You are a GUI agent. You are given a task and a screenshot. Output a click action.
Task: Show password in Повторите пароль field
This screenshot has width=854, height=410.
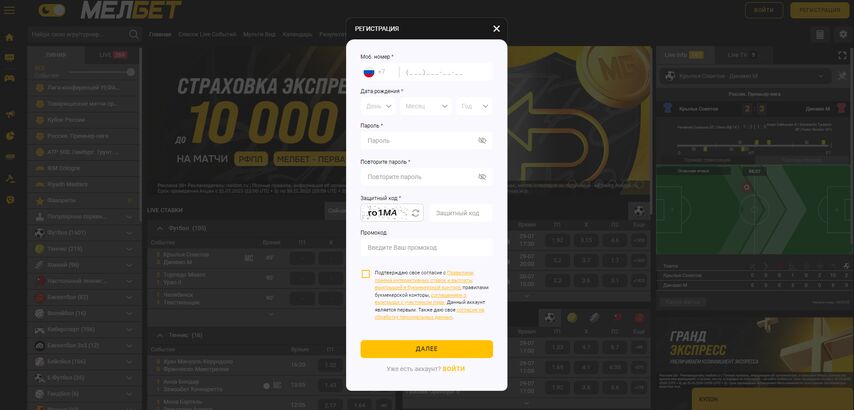tap(482, 177)
